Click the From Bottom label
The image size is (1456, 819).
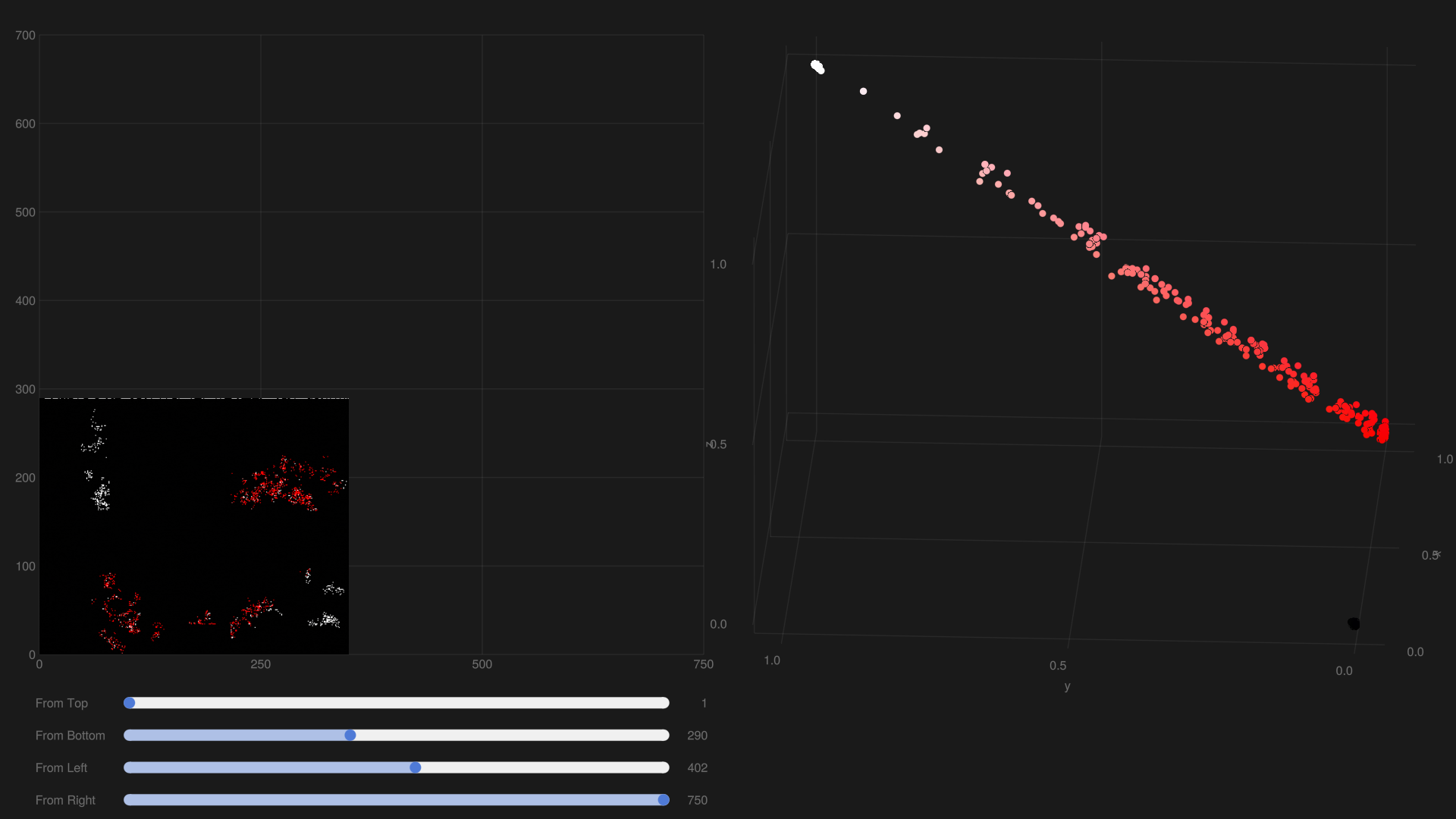pos(70,736)
